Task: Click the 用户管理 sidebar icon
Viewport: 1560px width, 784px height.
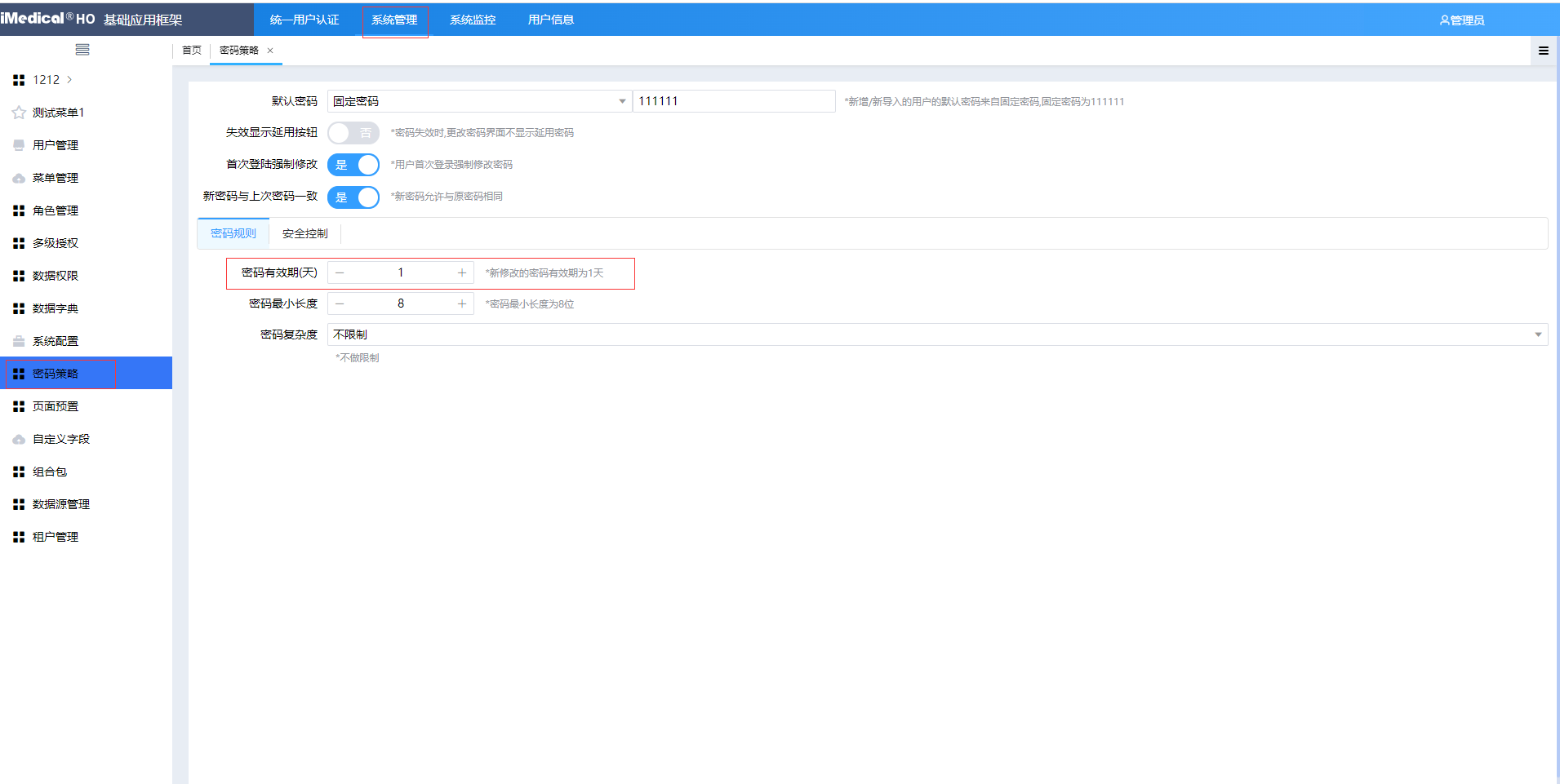Action: (19, 145)
